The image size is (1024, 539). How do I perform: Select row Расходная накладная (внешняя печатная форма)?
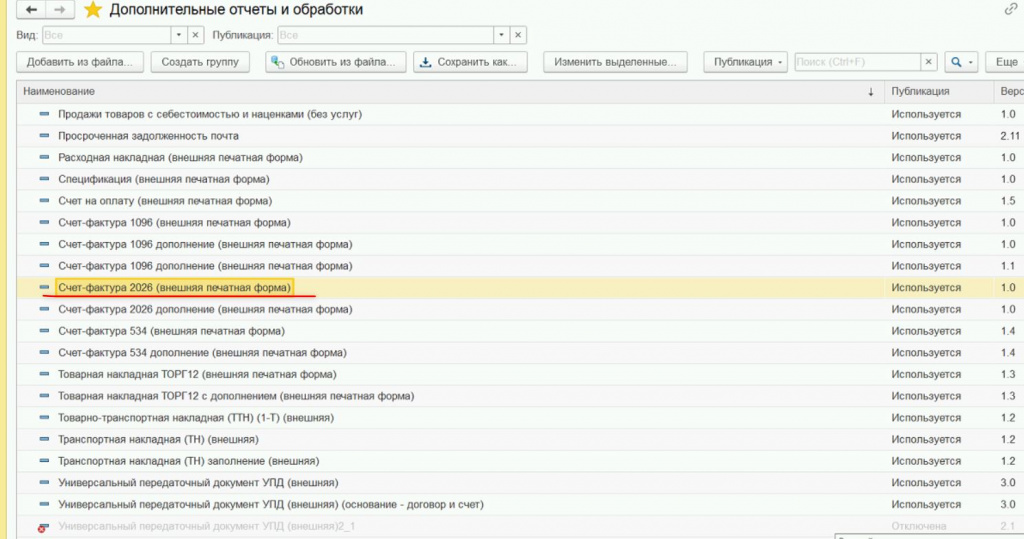(x=520, y=157)
